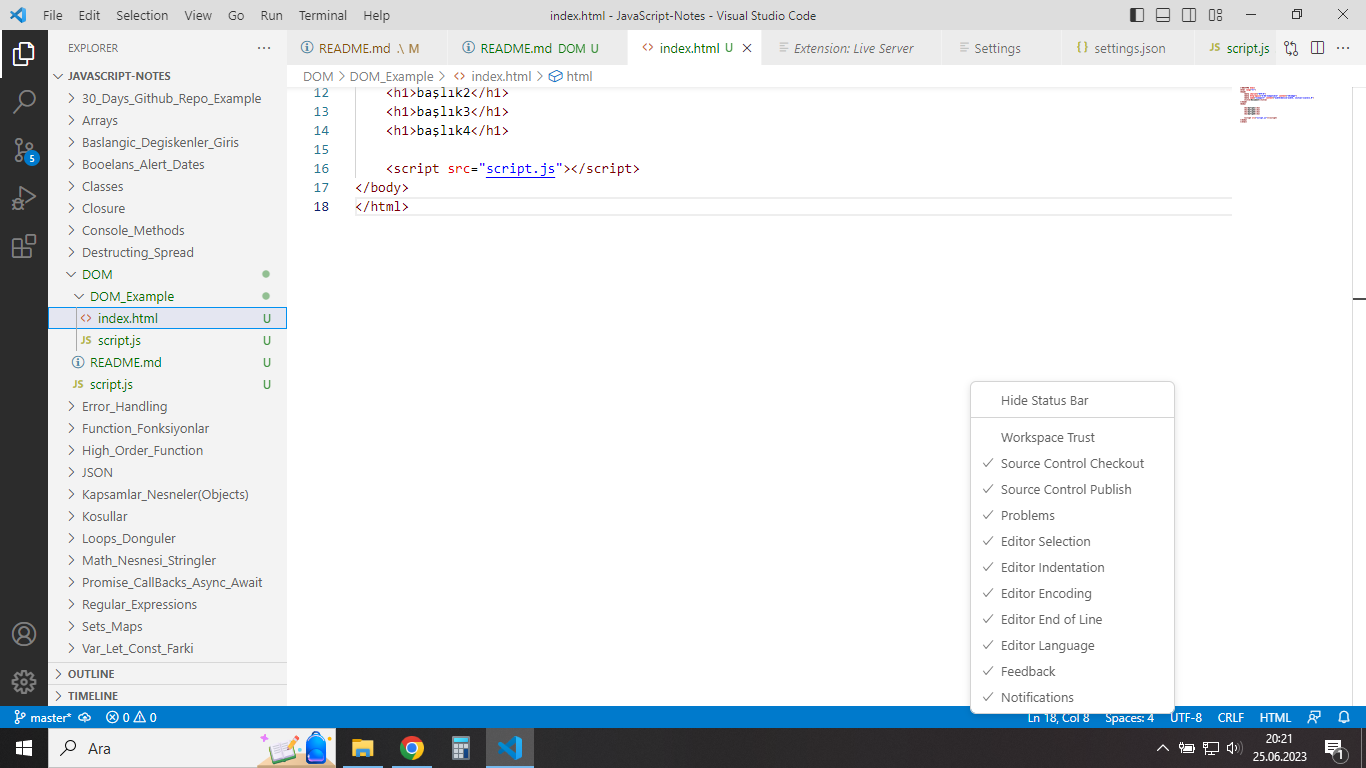This screenshot has height=768, width=1366.
Task: Choose Hide Status Bar from context menu
Action: 1072,400
